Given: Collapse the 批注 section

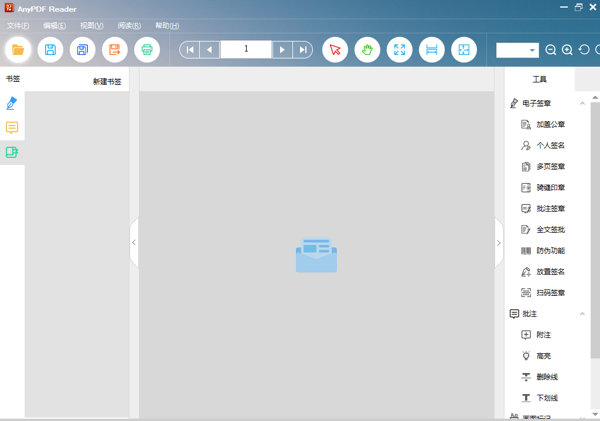Looking at the screenshot, I should point(582,314).
